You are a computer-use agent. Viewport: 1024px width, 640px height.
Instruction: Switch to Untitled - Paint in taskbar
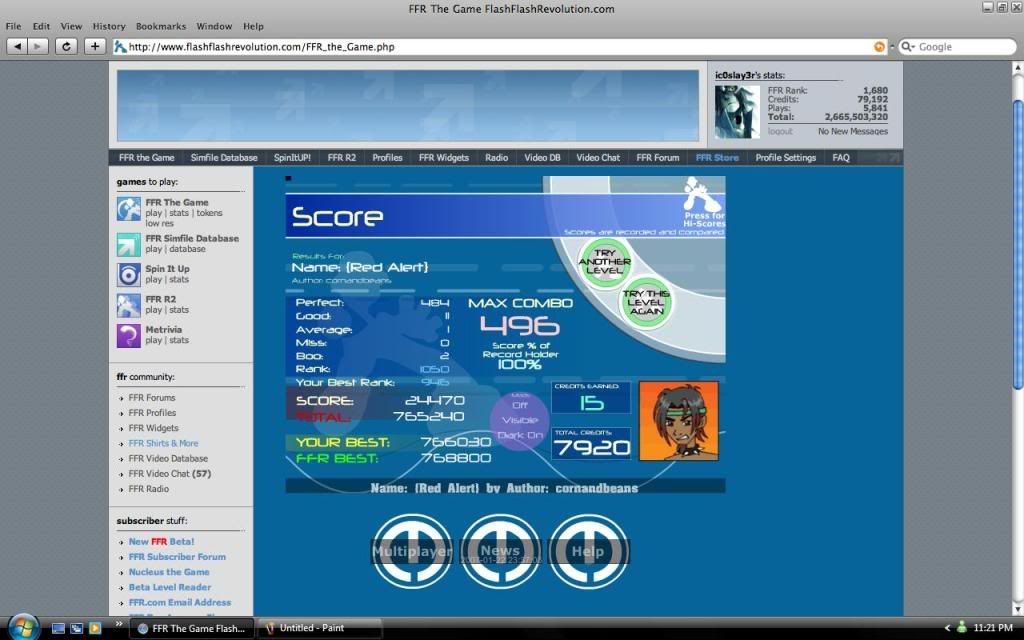point(318,628)
